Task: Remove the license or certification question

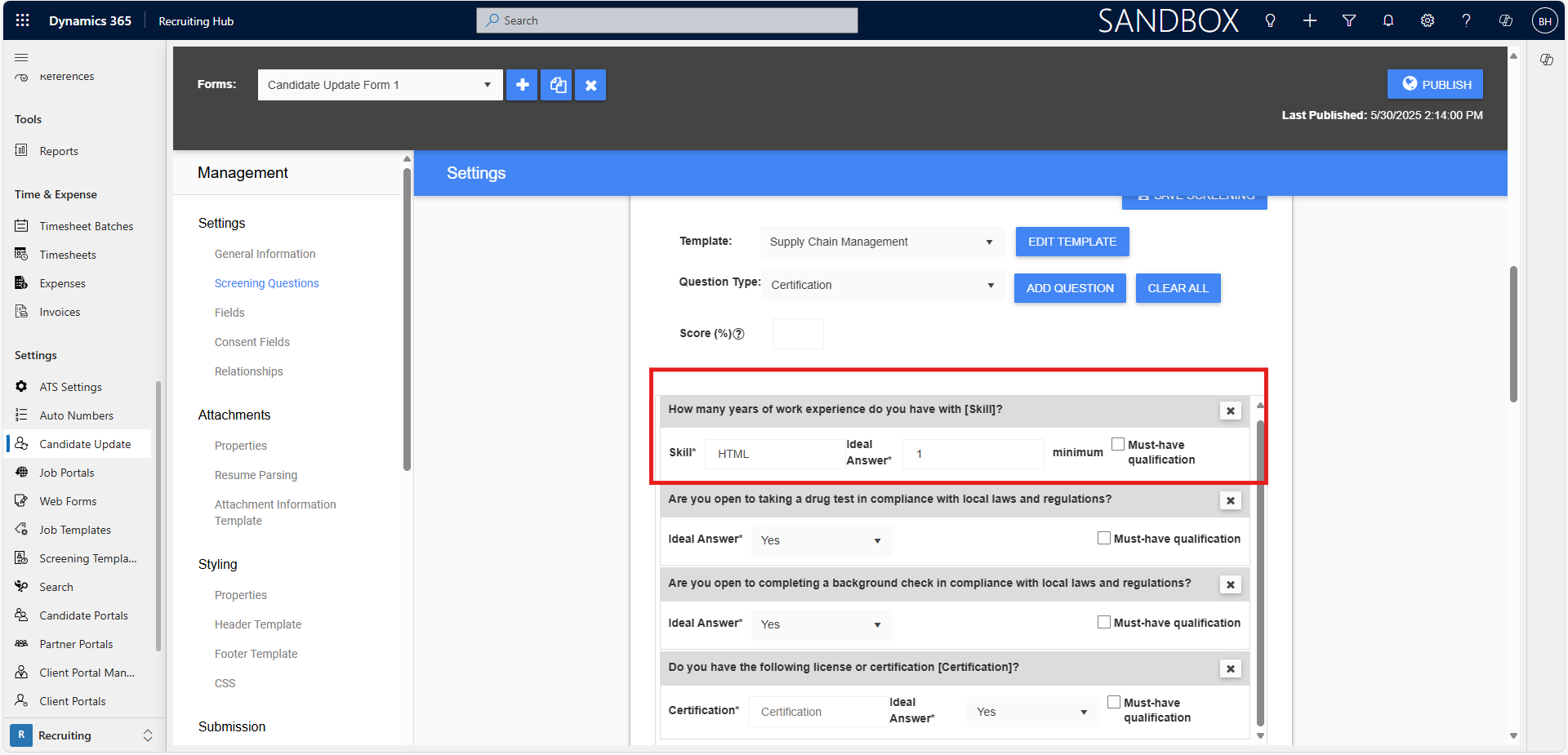Action: point(1231,668)
